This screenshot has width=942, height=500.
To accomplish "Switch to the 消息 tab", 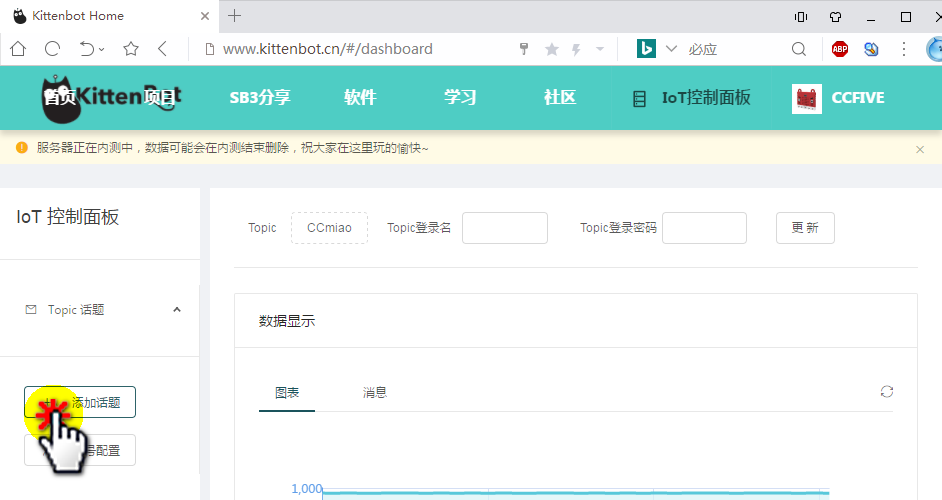I will [x=375, y=393].
